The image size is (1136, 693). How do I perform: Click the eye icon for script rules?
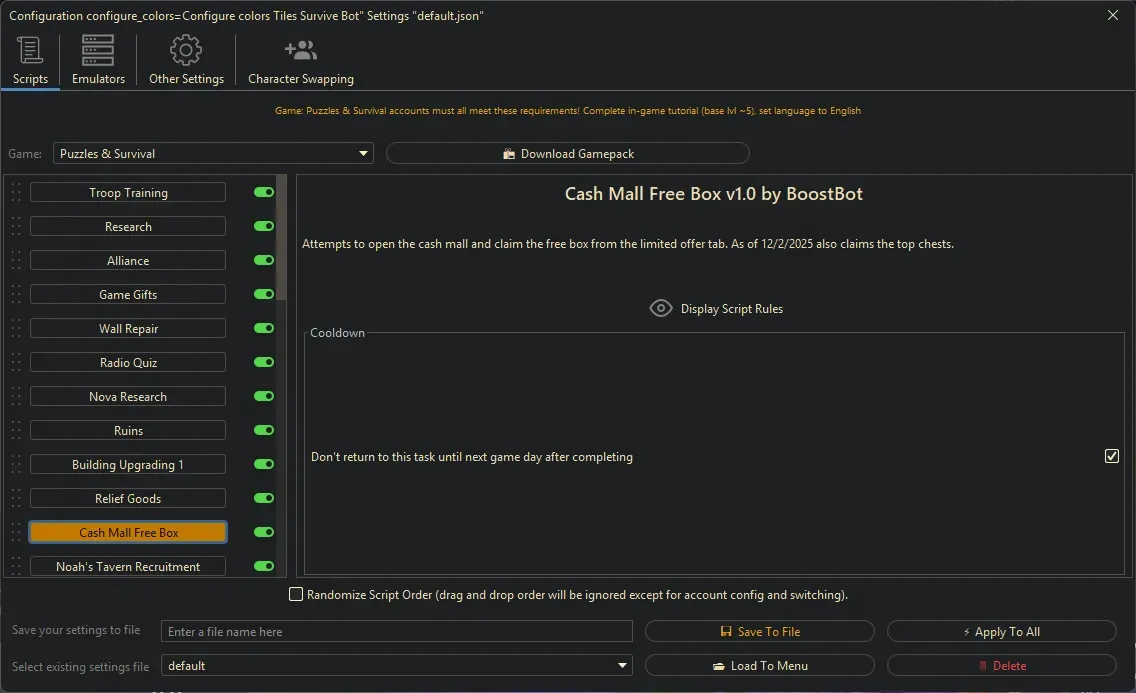(661, 308)
